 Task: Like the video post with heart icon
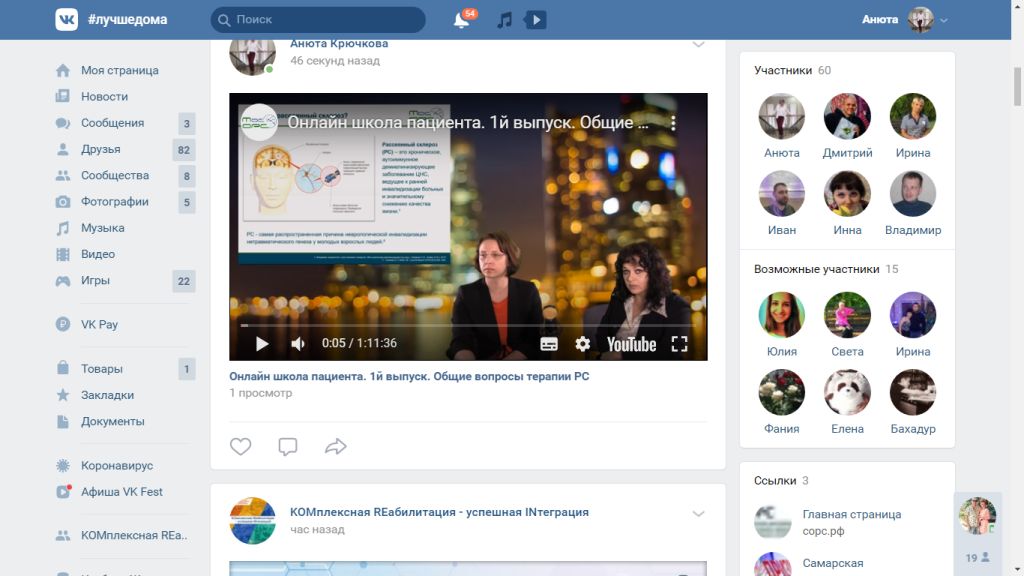pos(241,446)
